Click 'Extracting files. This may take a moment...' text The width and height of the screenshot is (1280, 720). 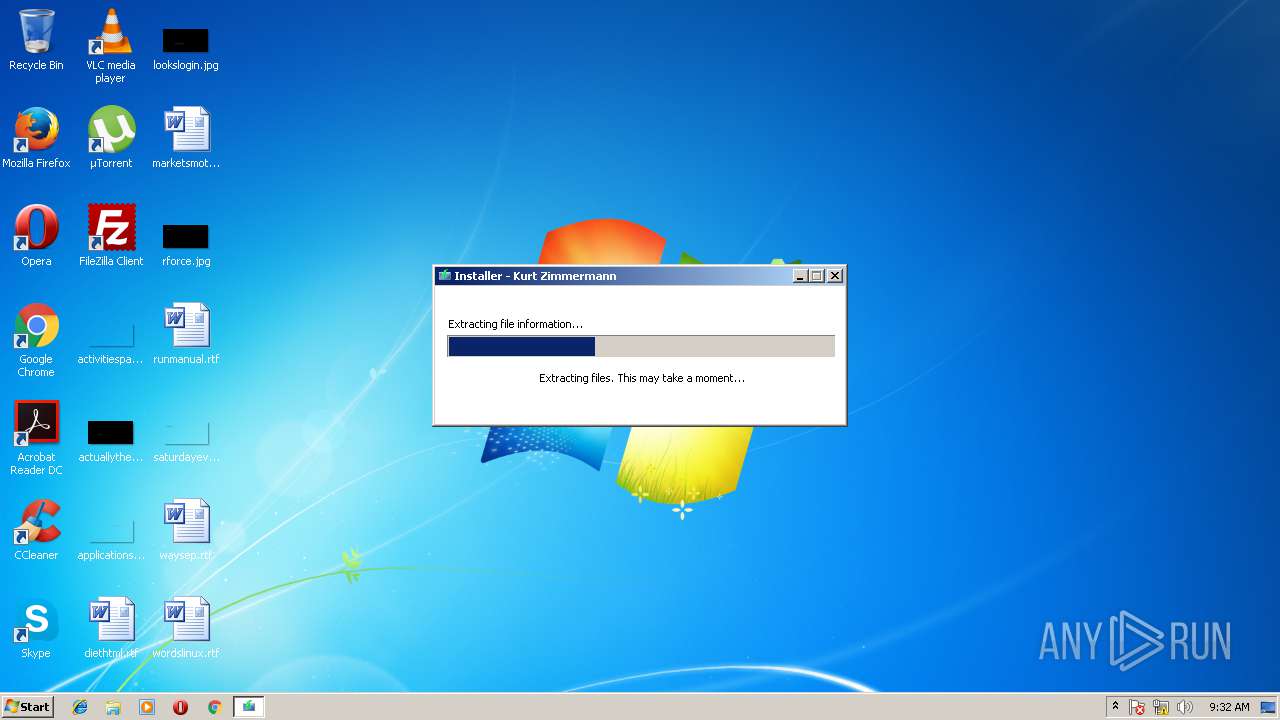[x=642, y=378]
